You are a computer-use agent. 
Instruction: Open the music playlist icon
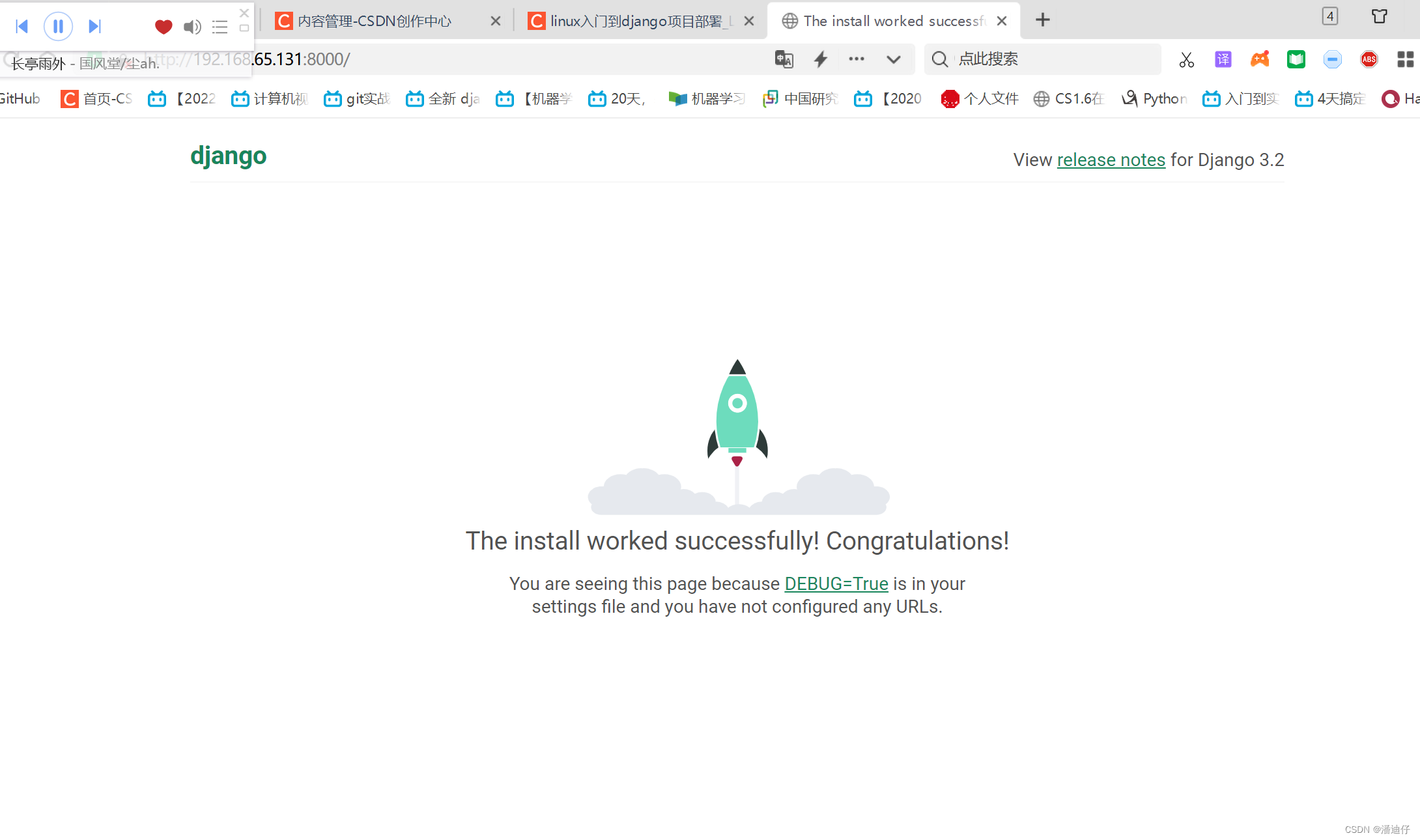point(220,27)
